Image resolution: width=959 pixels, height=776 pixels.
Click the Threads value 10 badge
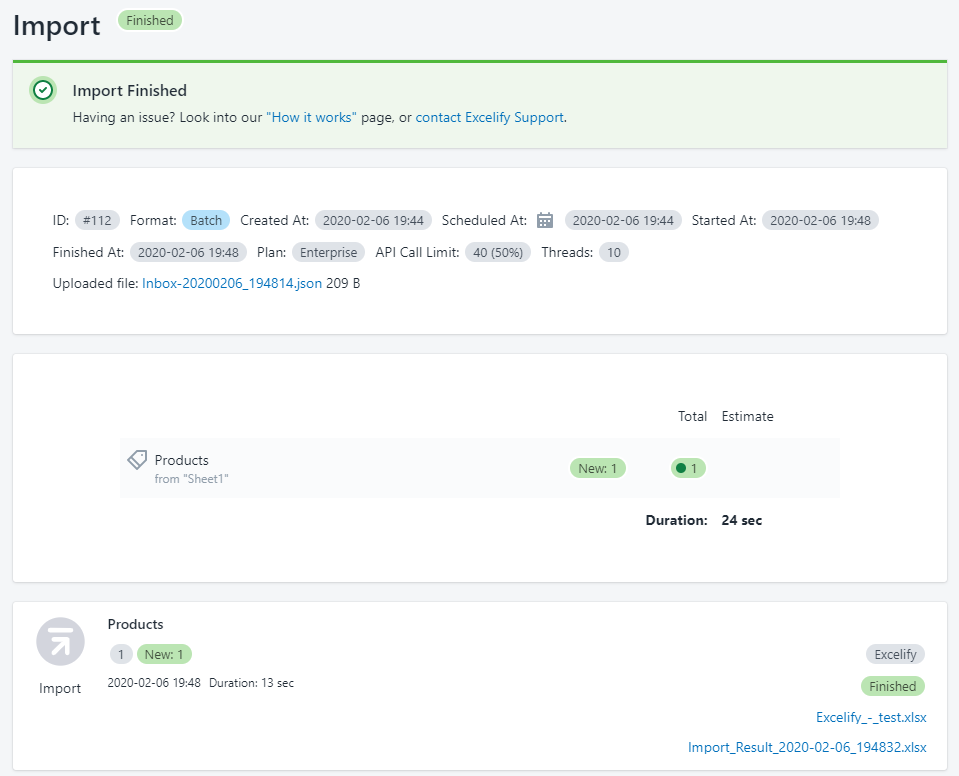click(x=614, y=252)
